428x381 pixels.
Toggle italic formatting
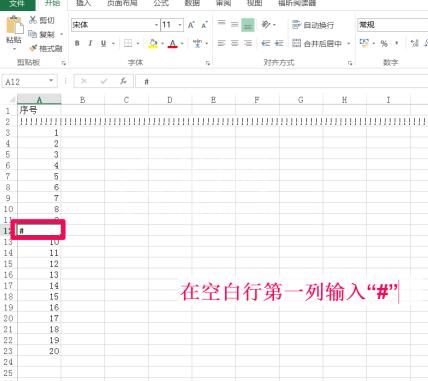[x=90, y=43]
